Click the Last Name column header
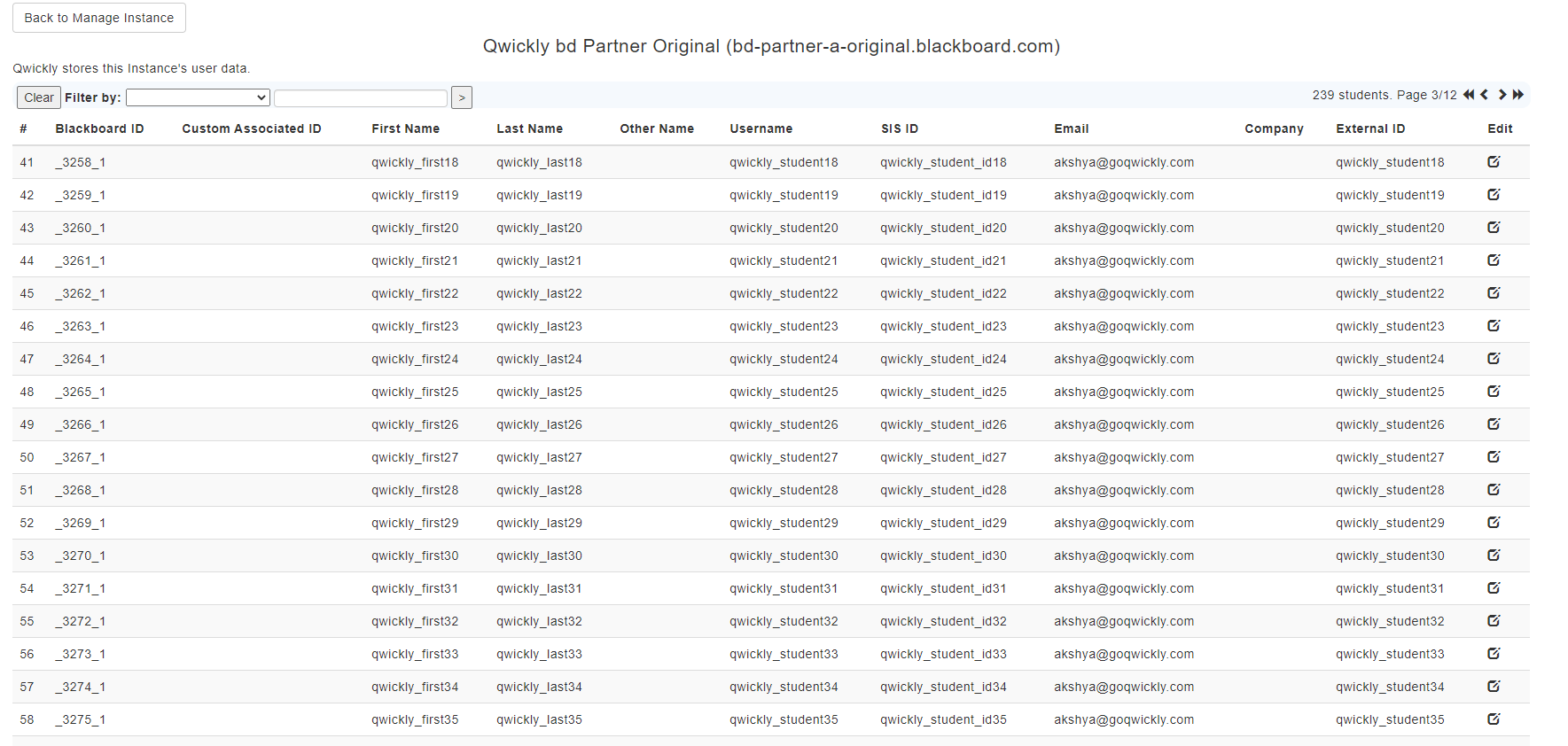Viewport: 1568px width, 746px height. point(529,128)
